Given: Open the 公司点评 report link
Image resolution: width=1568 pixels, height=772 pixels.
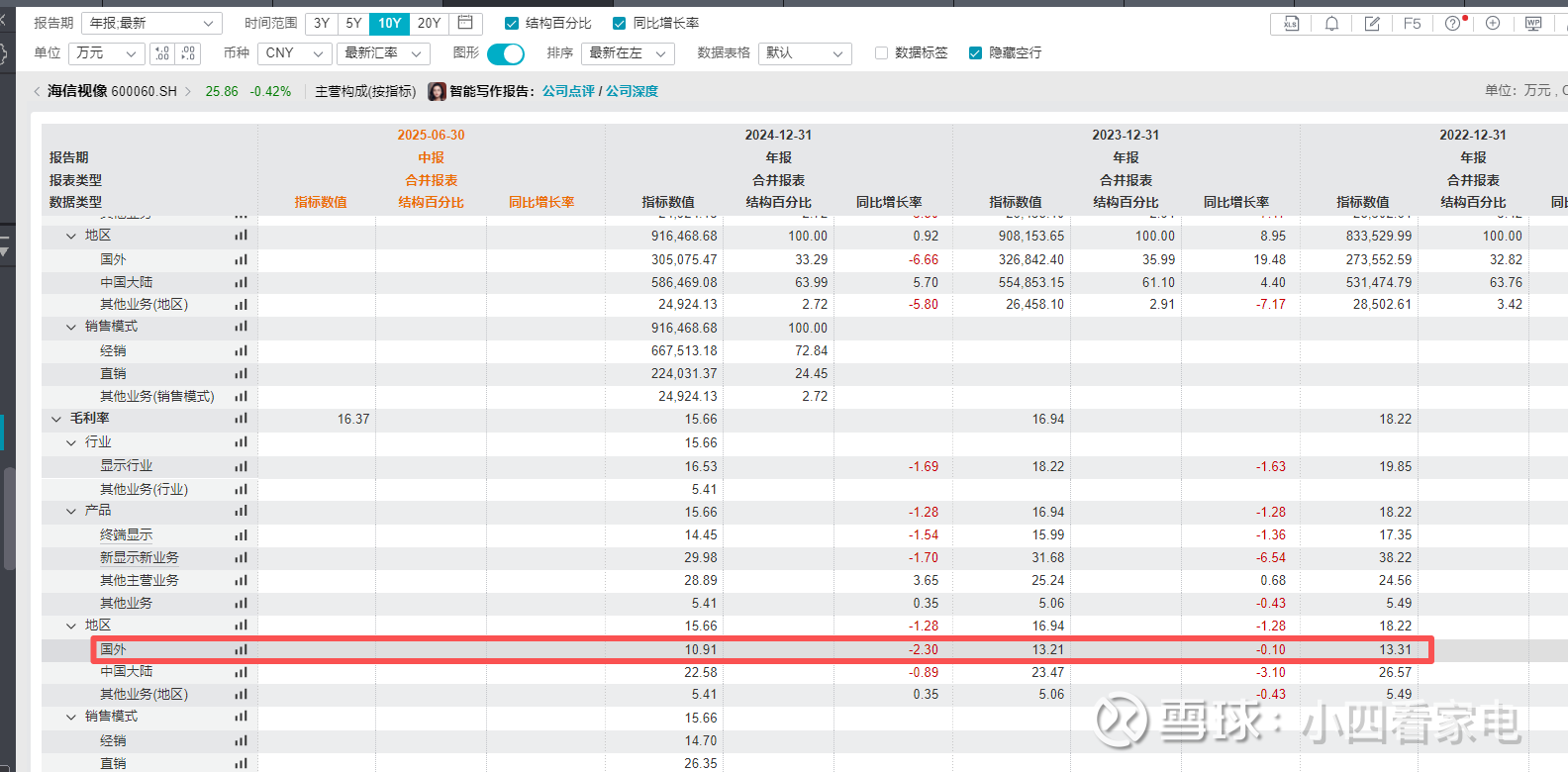Looking at the screenshot, I should click(x=568, y=91).
